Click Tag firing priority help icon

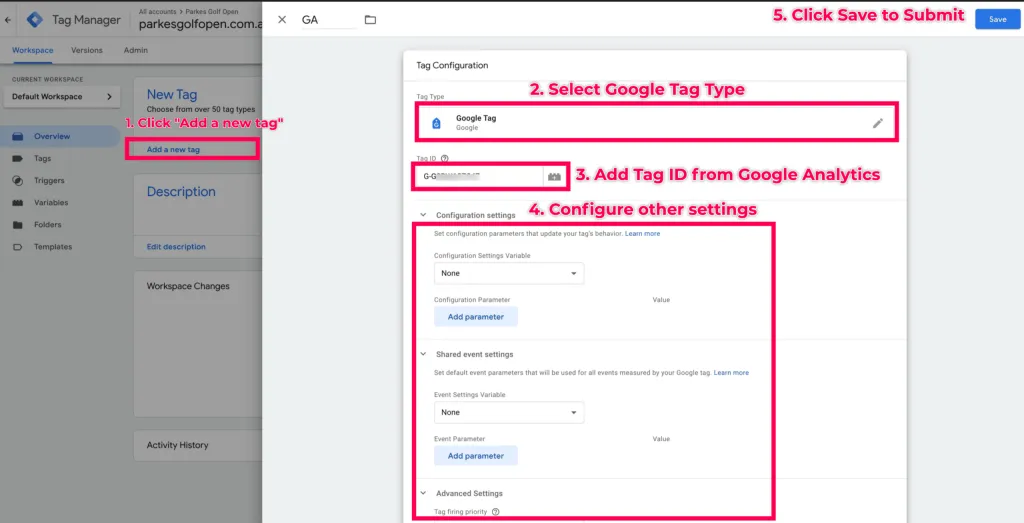coord(496,512)
